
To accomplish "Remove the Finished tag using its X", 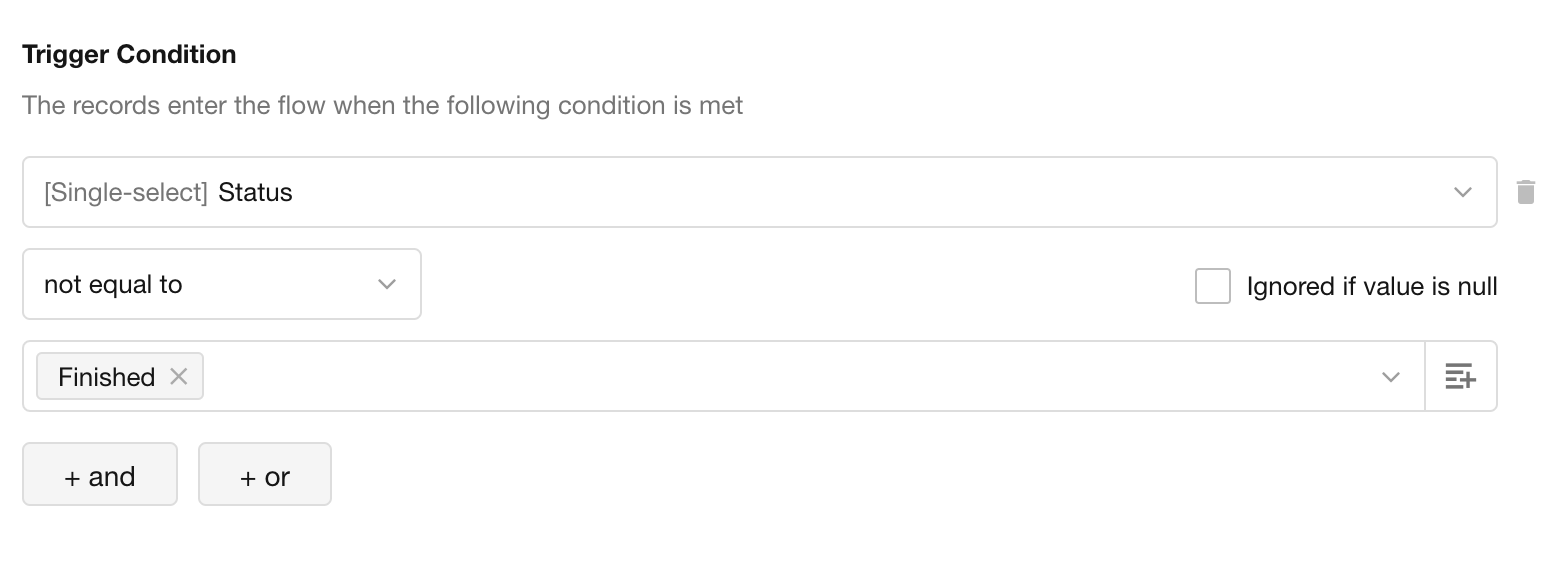I will point(179,377).
